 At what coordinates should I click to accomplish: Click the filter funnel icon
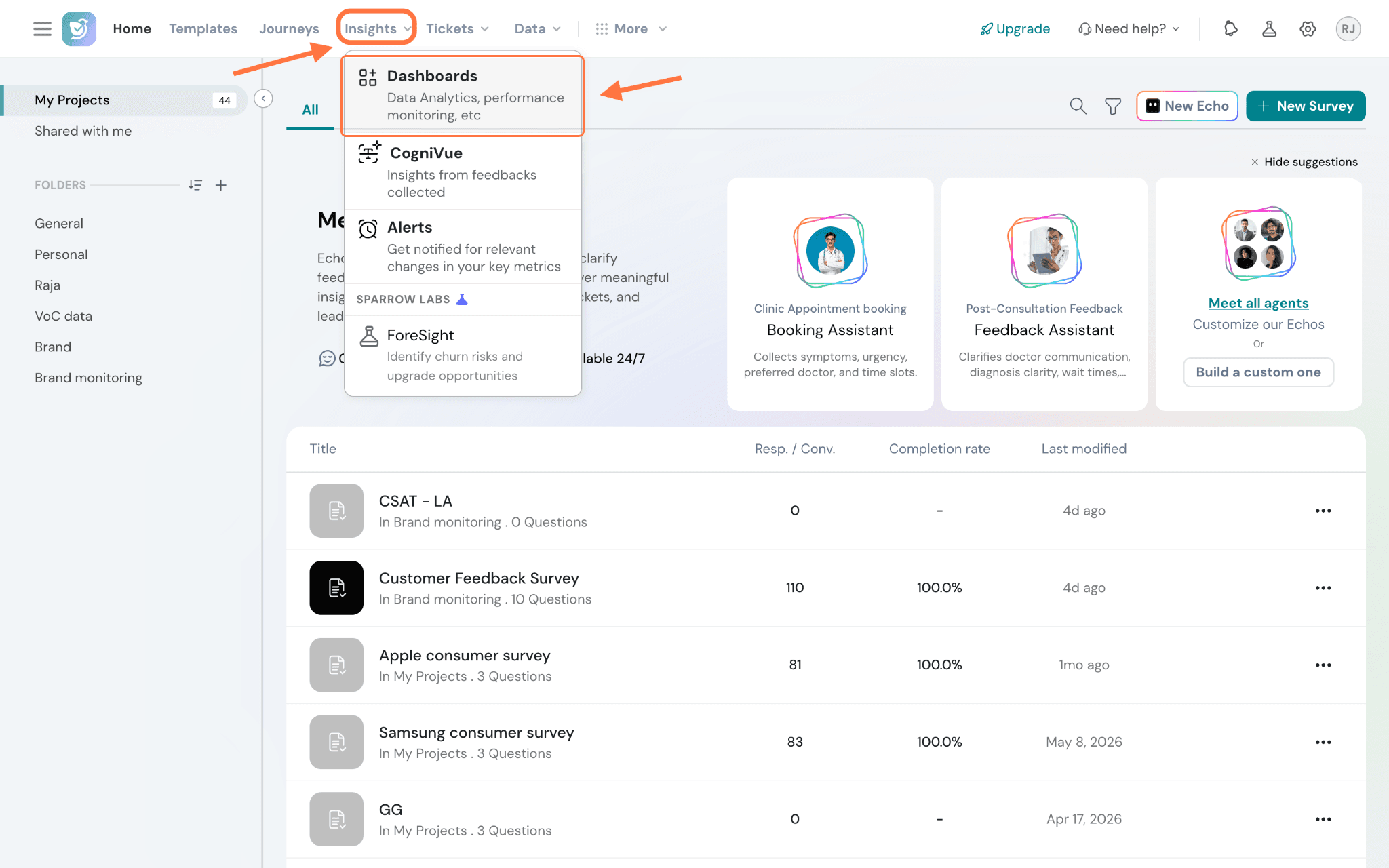(1113, 106)
